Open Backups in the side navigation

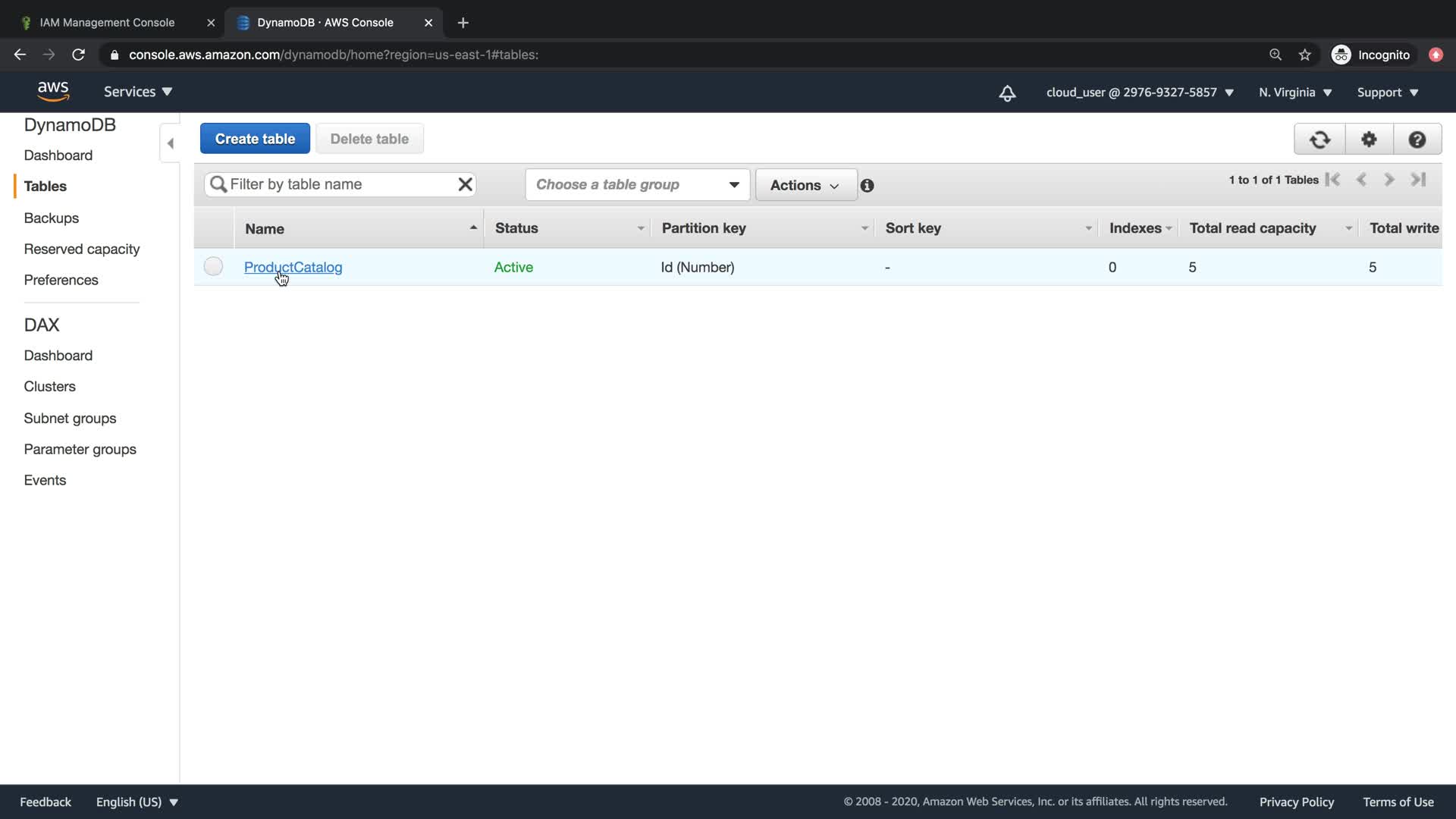(51, 218)
